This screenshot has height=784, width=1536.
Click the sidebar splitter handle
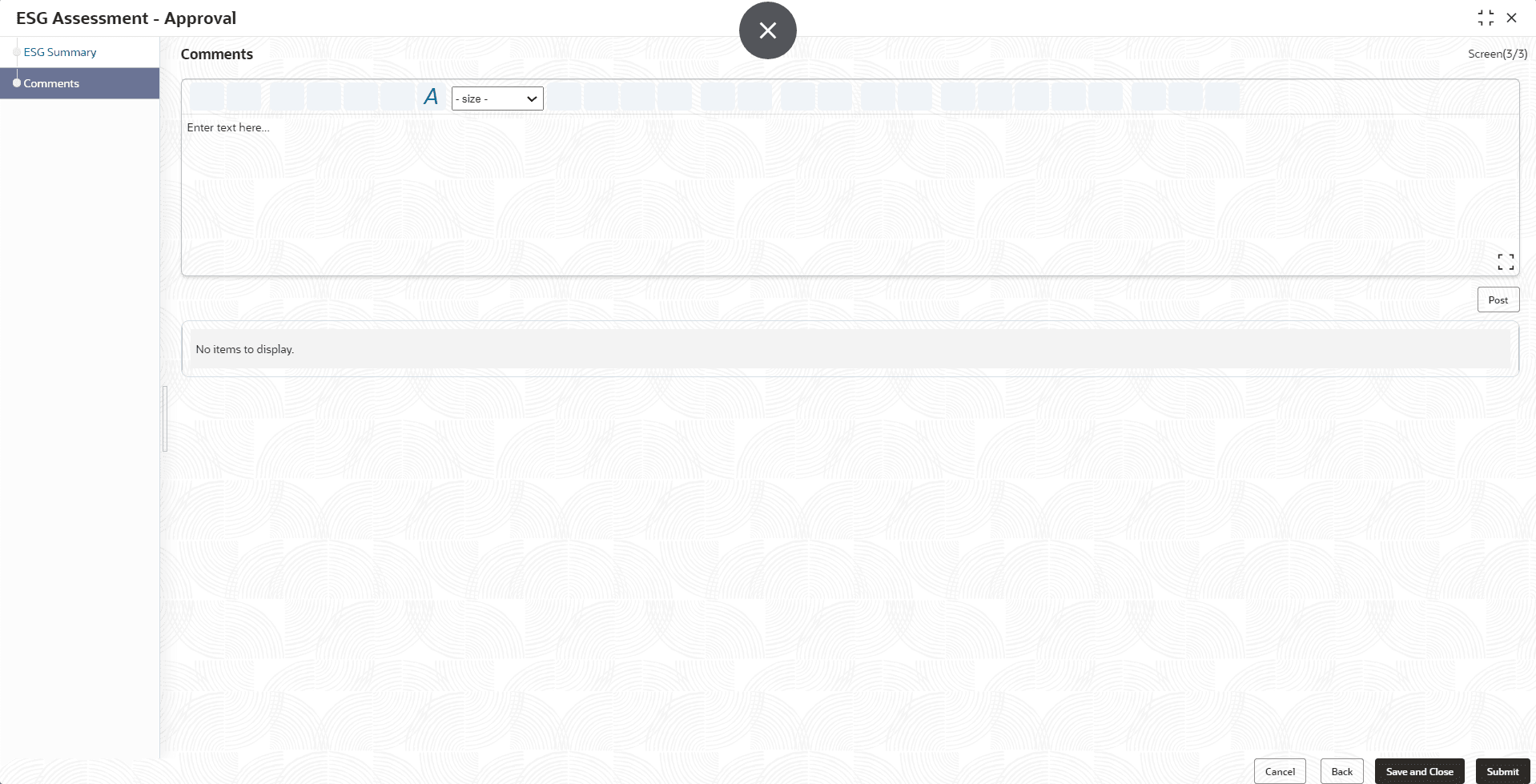pos(165,418)
